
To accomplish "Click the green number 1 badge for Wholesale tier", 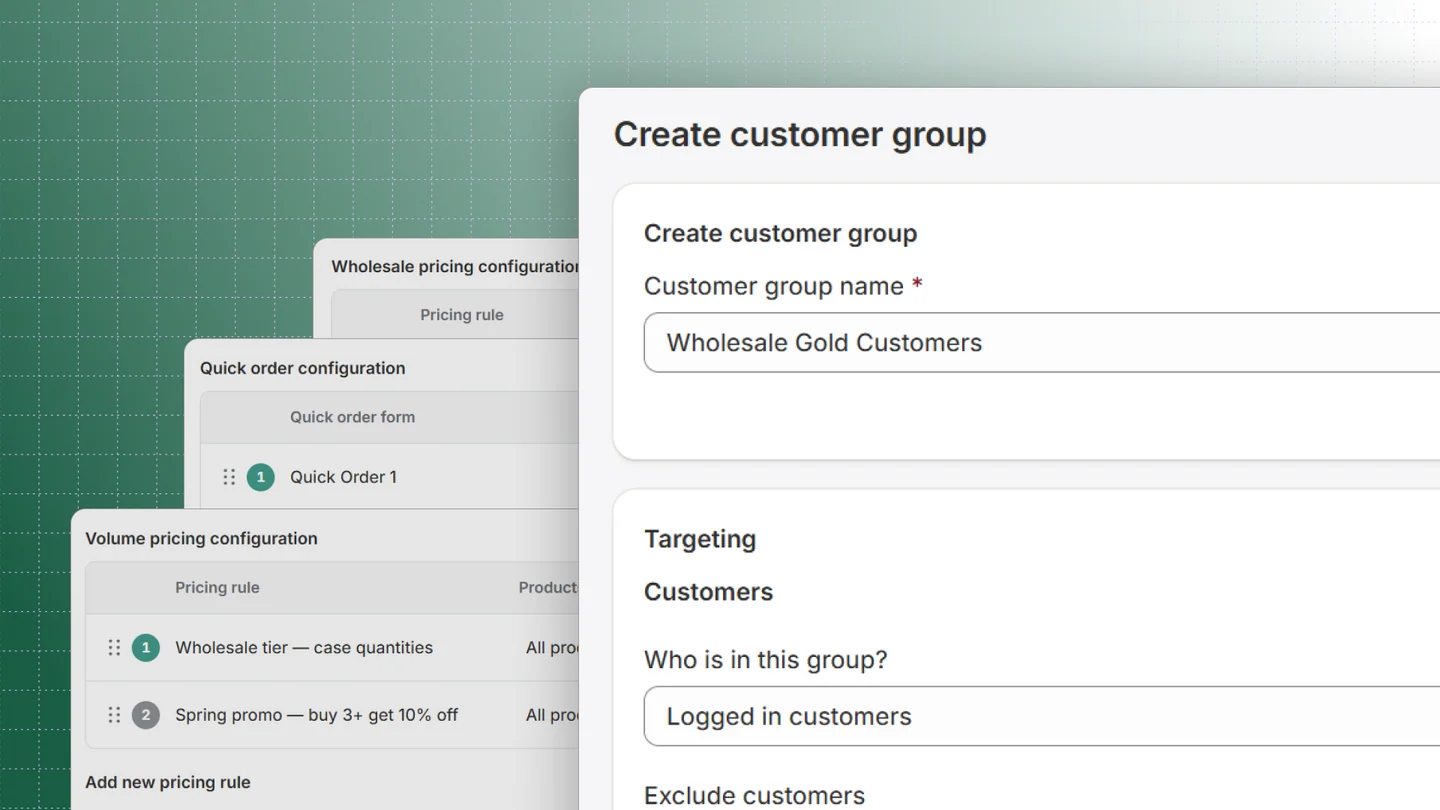I will tap(146, 648).
